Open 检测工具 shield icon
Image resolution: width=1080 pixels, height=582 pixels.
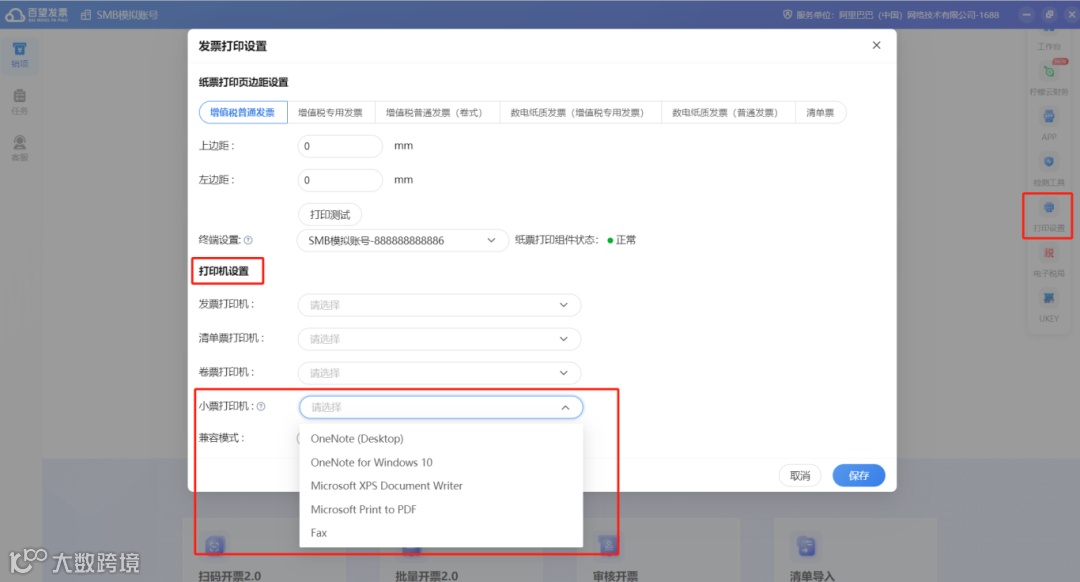[1048, 162]
